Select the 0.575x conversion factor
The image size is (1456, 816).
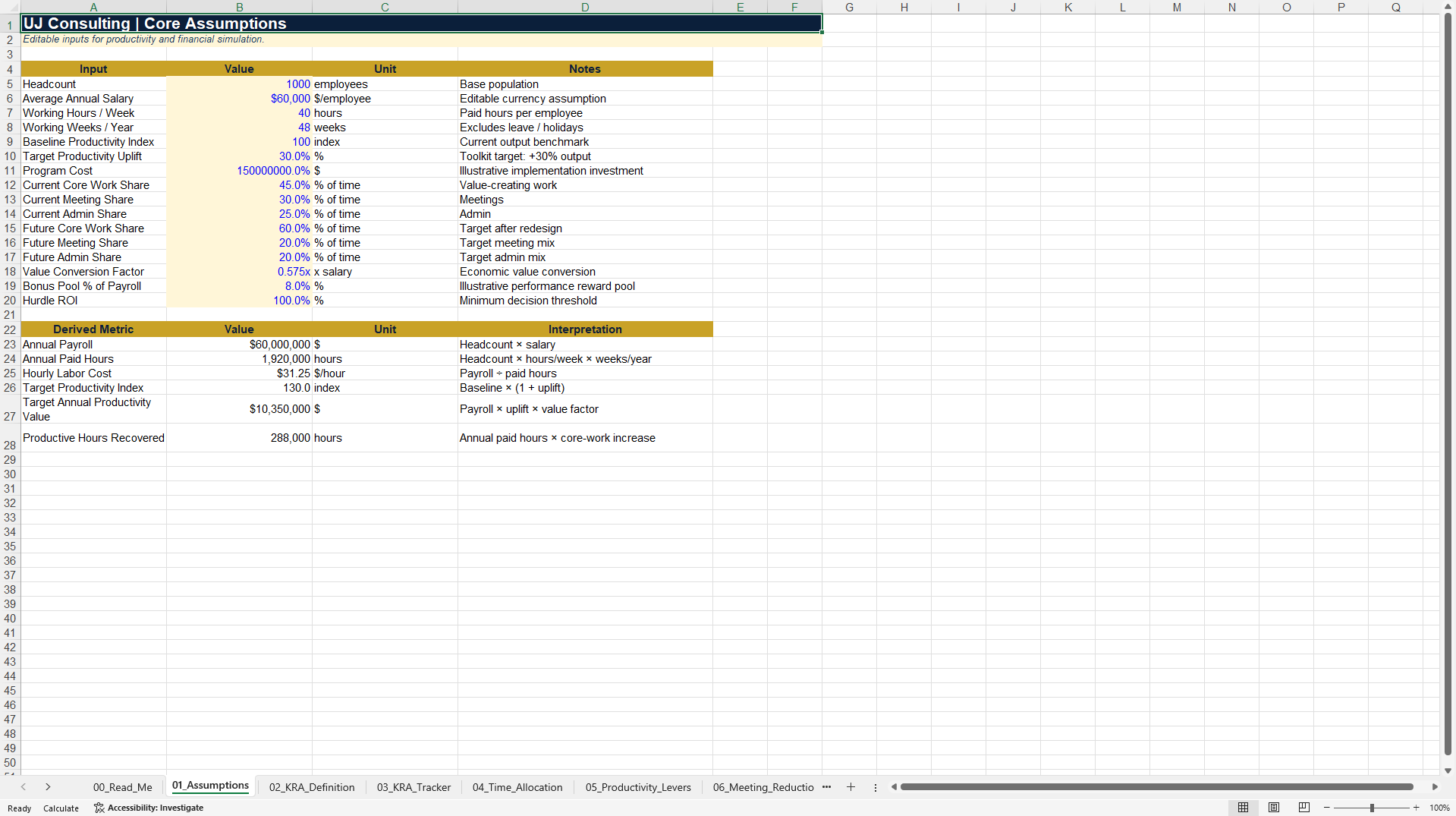(x=239, y=272)
